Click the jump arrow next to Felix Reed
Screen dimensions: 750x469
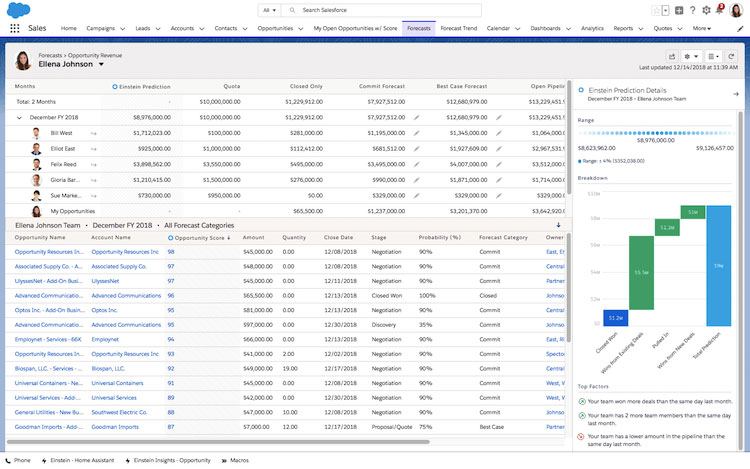coord(93,164)
